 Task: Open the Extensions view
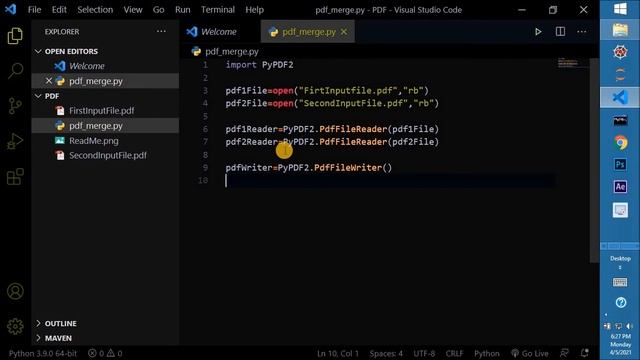tap(15, 176)
